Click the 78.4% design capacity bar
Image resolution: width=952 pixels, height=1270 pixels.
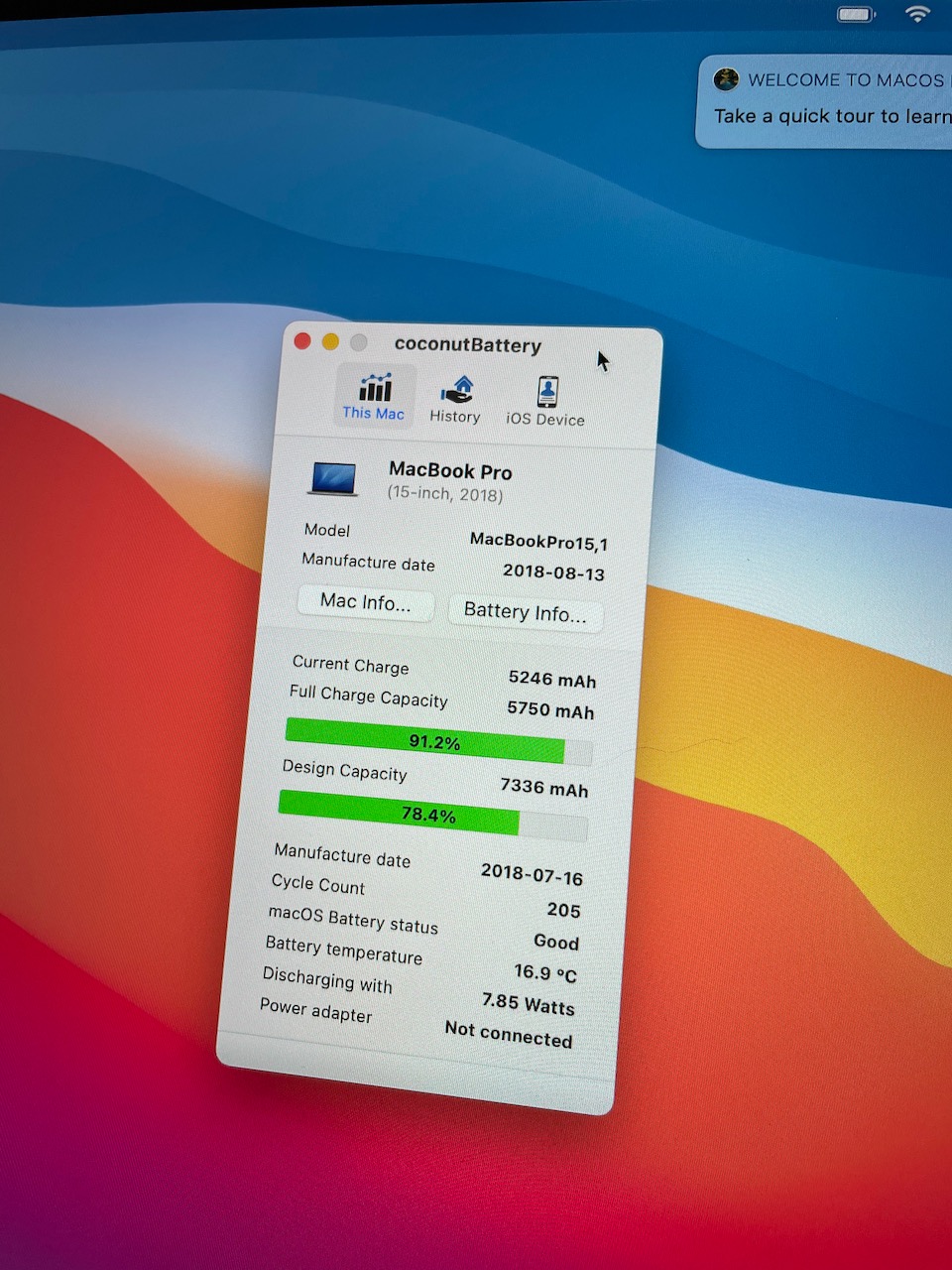pos(432,815)
